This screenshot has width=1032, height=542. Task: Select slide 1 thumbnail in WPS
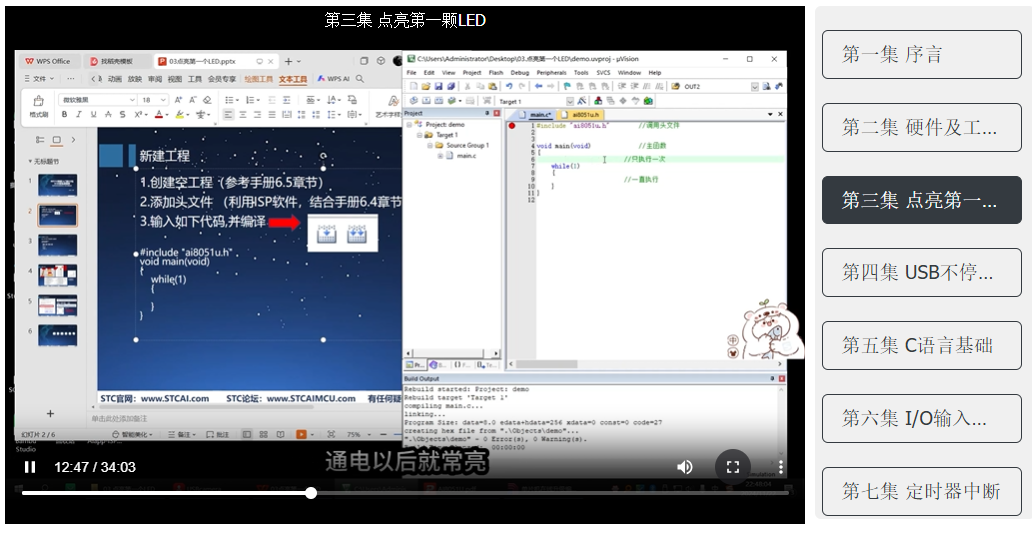click(58, 185)
